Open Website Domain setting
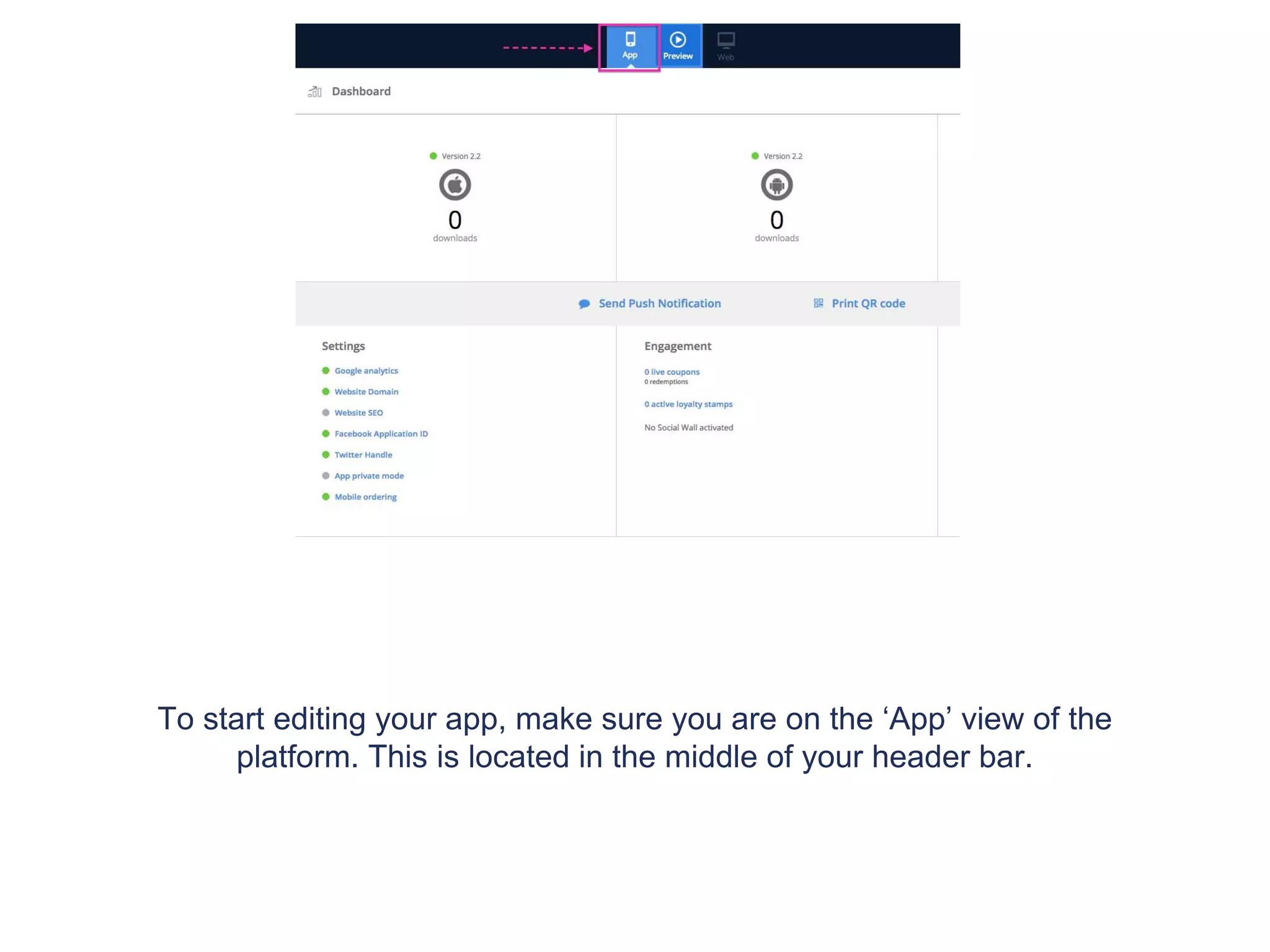1270x952 pixels. 366,392
